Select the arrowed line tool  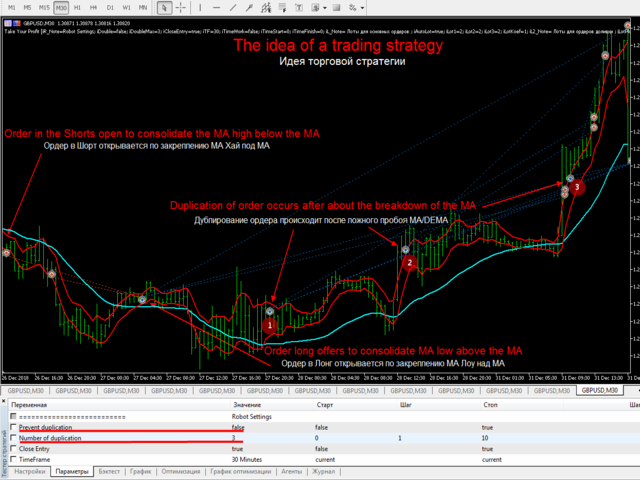coord(249,7)
